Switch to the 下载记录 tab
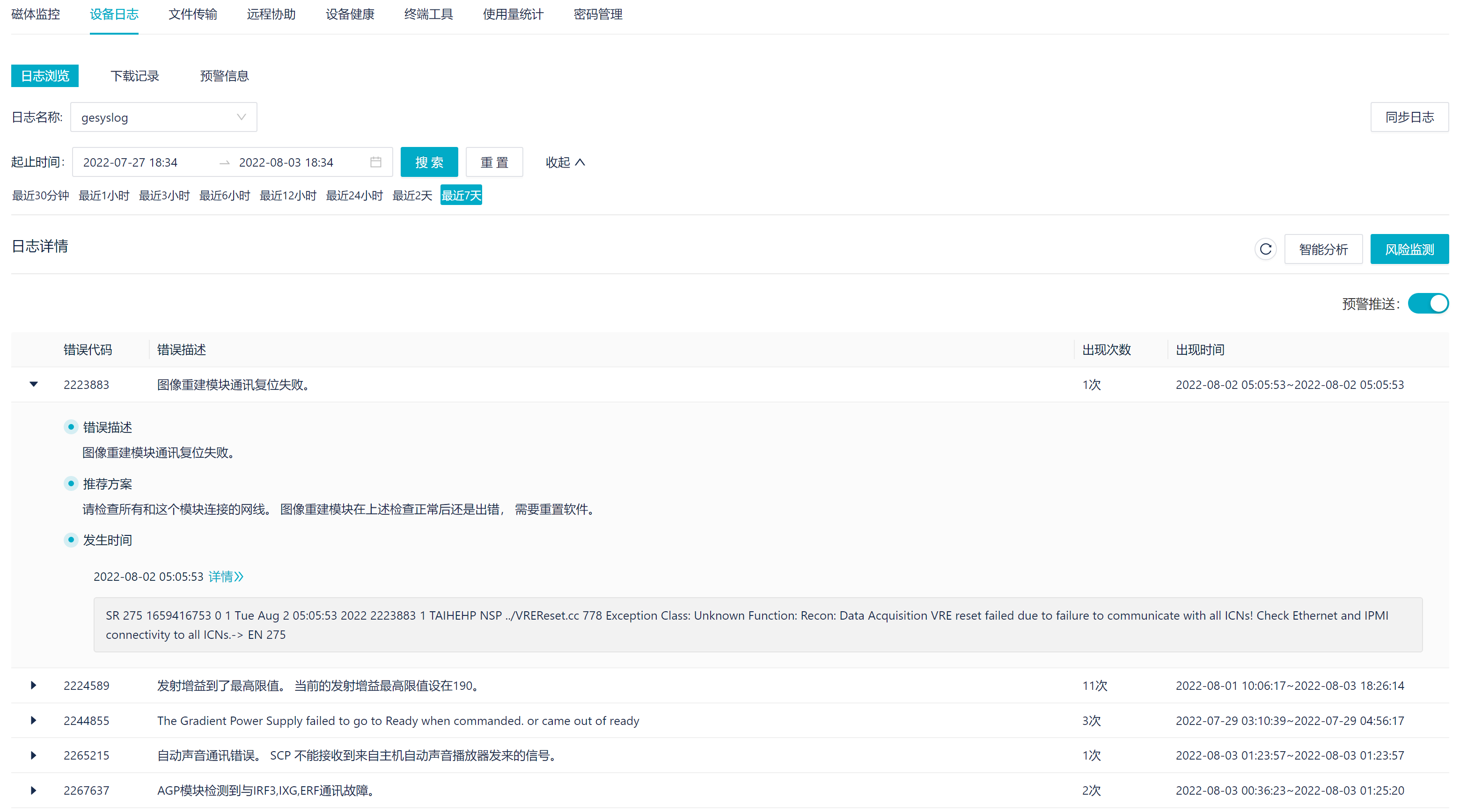This screenshot has height=812, width=1460. coord(135,76)
